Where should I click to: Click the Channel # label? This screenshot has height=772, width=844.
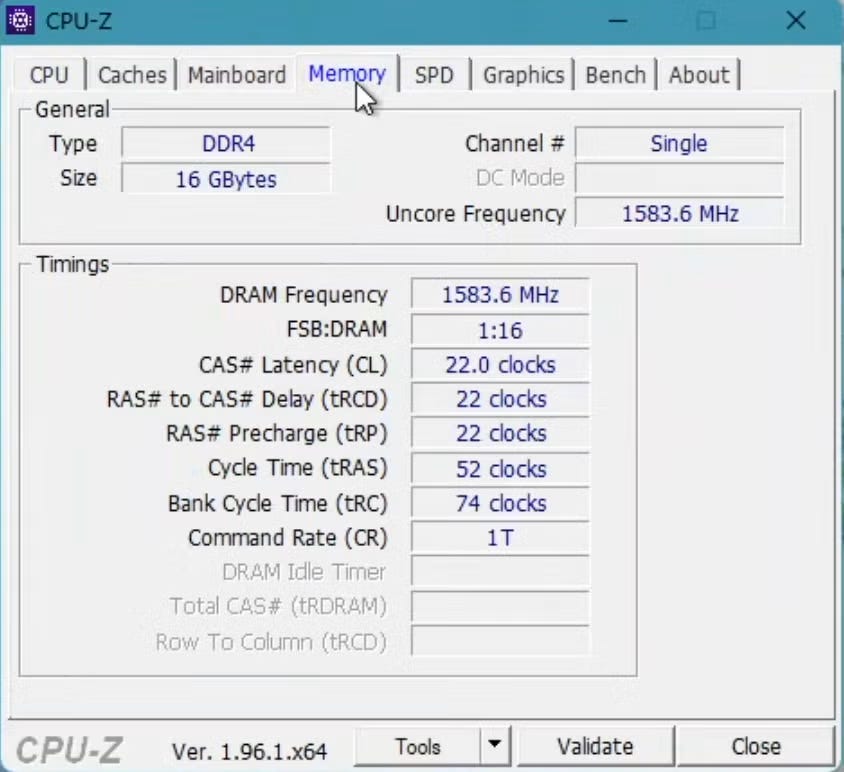click(515, 144)
